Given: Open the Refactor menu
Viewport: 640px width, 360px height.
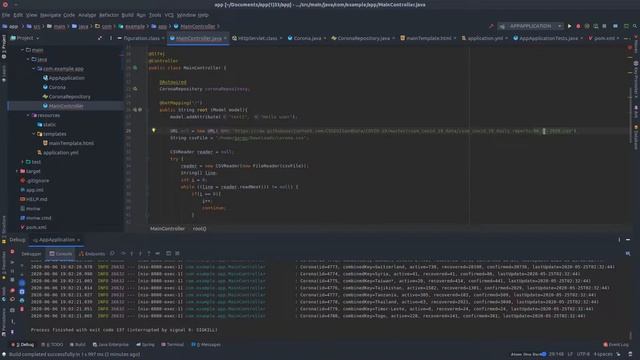Looking at the screenshot, I should [x=109, y=15].
